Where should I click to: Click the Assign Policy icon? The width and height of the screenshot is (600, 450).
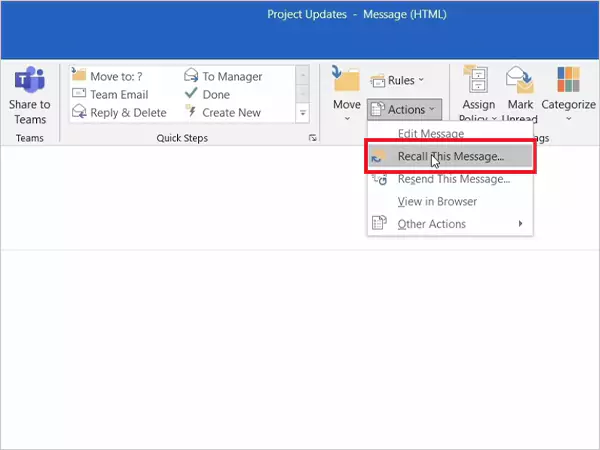click(x=475, y=79)
